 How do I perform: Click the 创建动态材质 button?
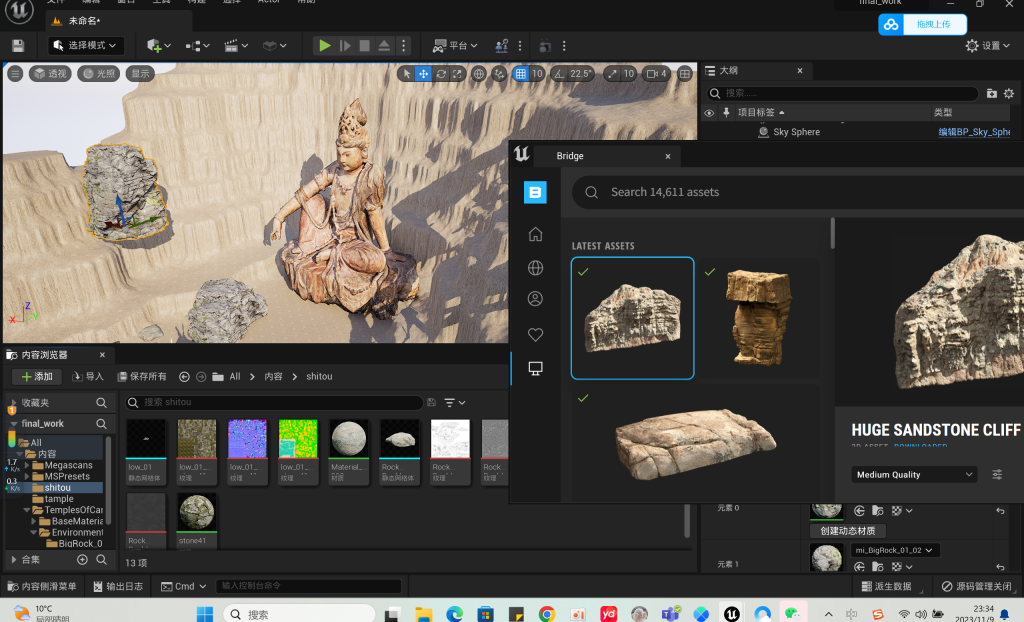pyautogui.click(x=848, y=531)
